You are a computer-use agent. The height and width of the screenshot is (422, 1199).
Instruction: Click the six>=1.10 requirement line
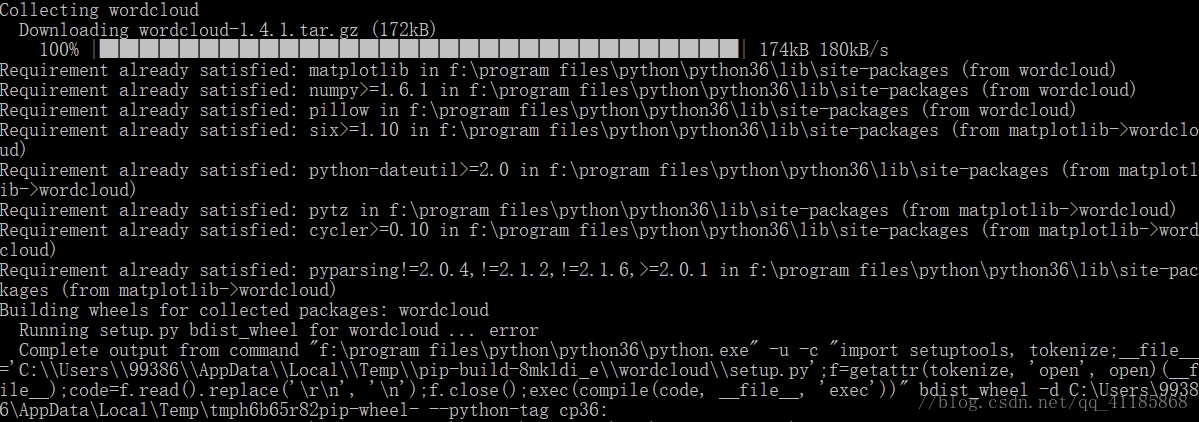(x=600, y=140)
